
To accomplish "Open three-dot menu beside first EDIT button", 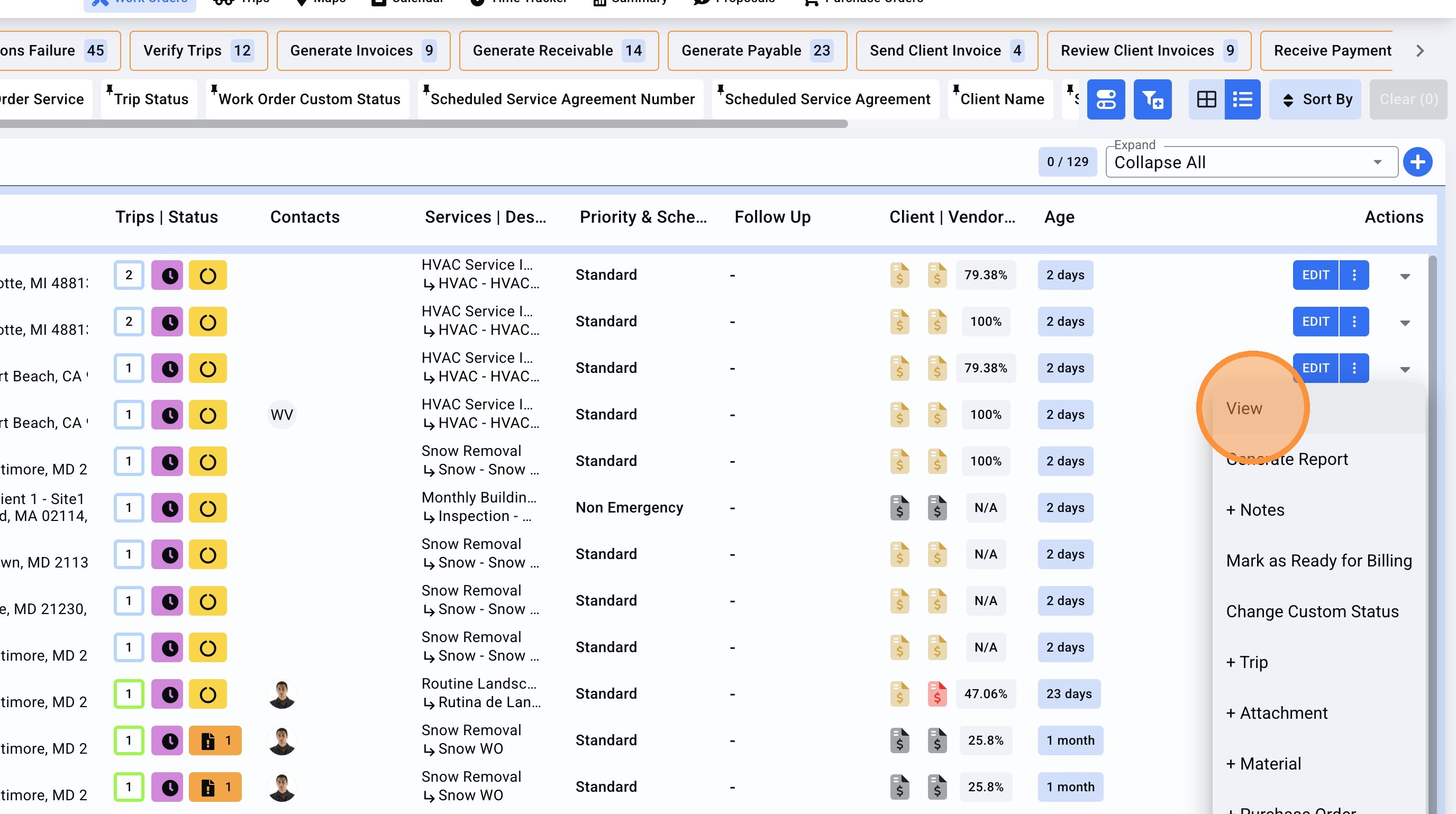I will 1354,275.
